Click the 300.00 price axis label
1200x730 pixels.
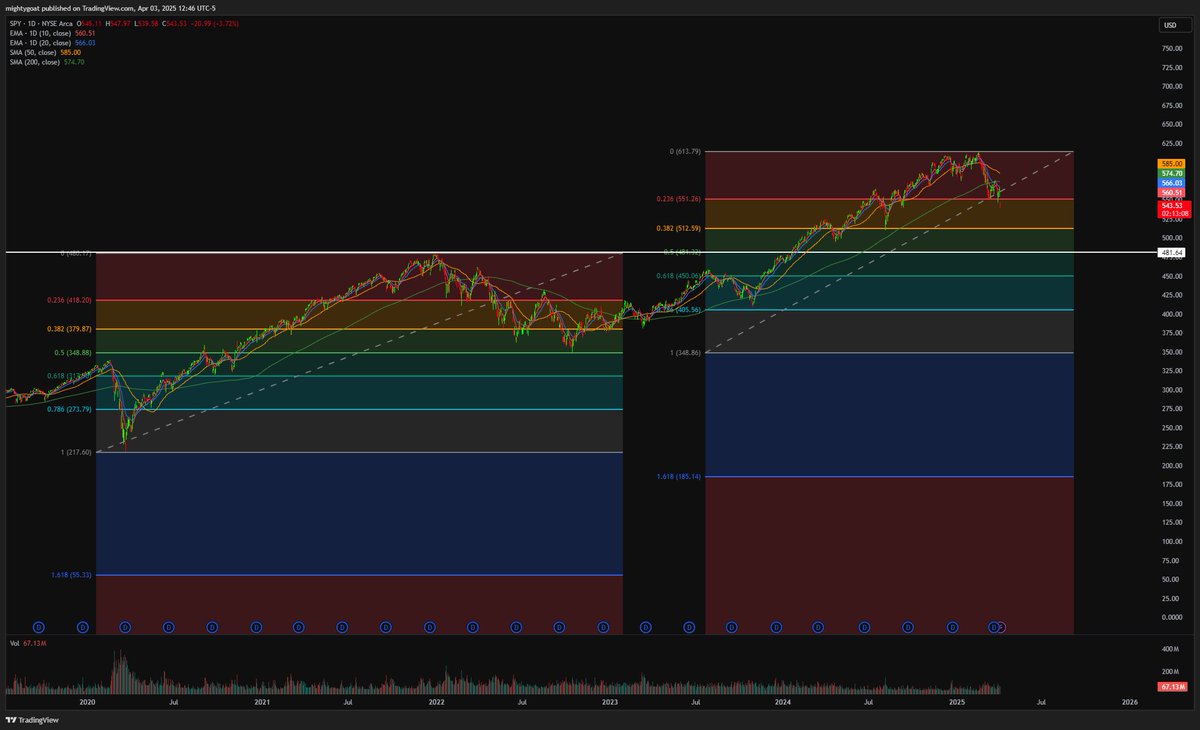tap(1173, 390)
